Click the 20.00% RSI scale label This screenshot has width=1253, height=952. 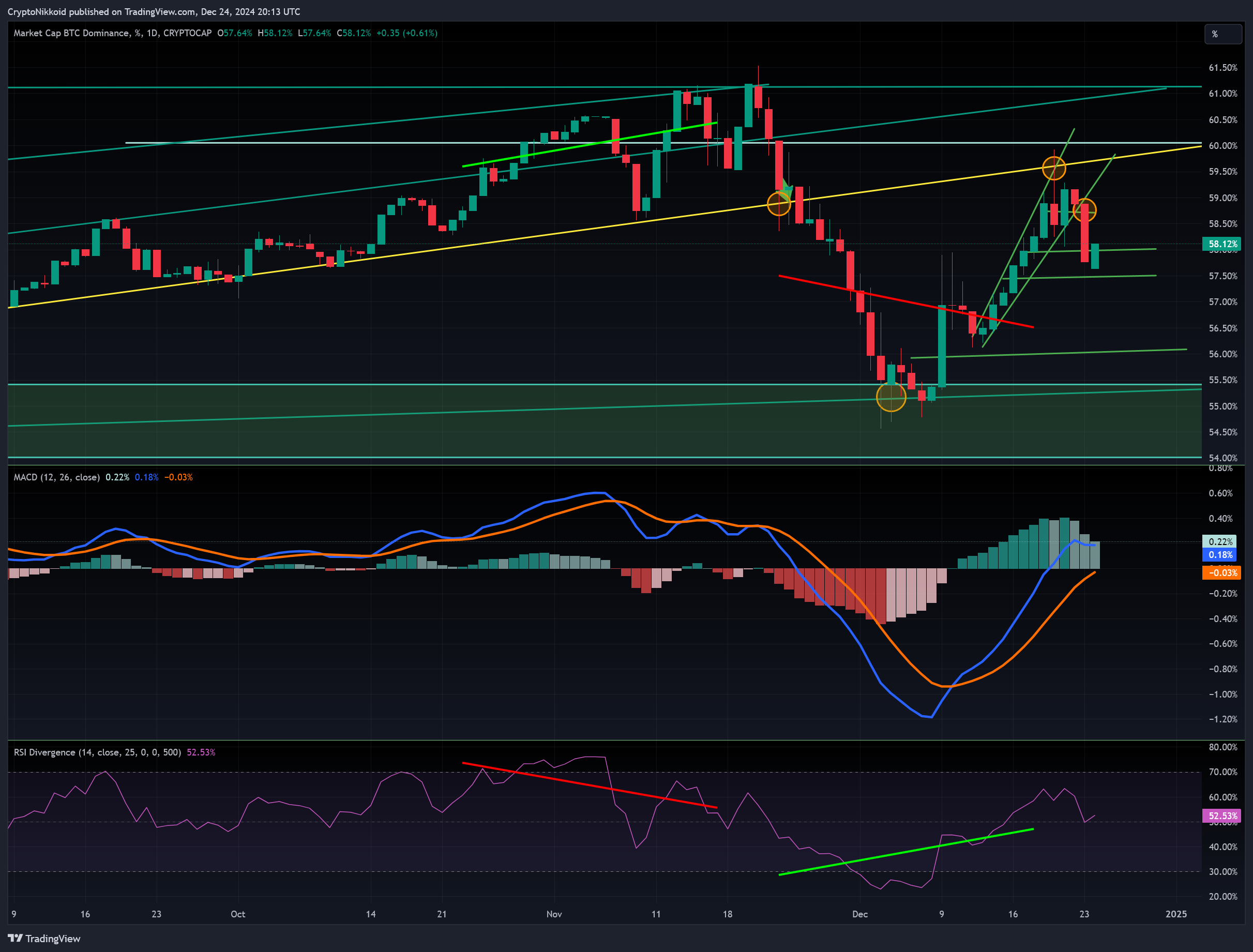[1223, 897]
